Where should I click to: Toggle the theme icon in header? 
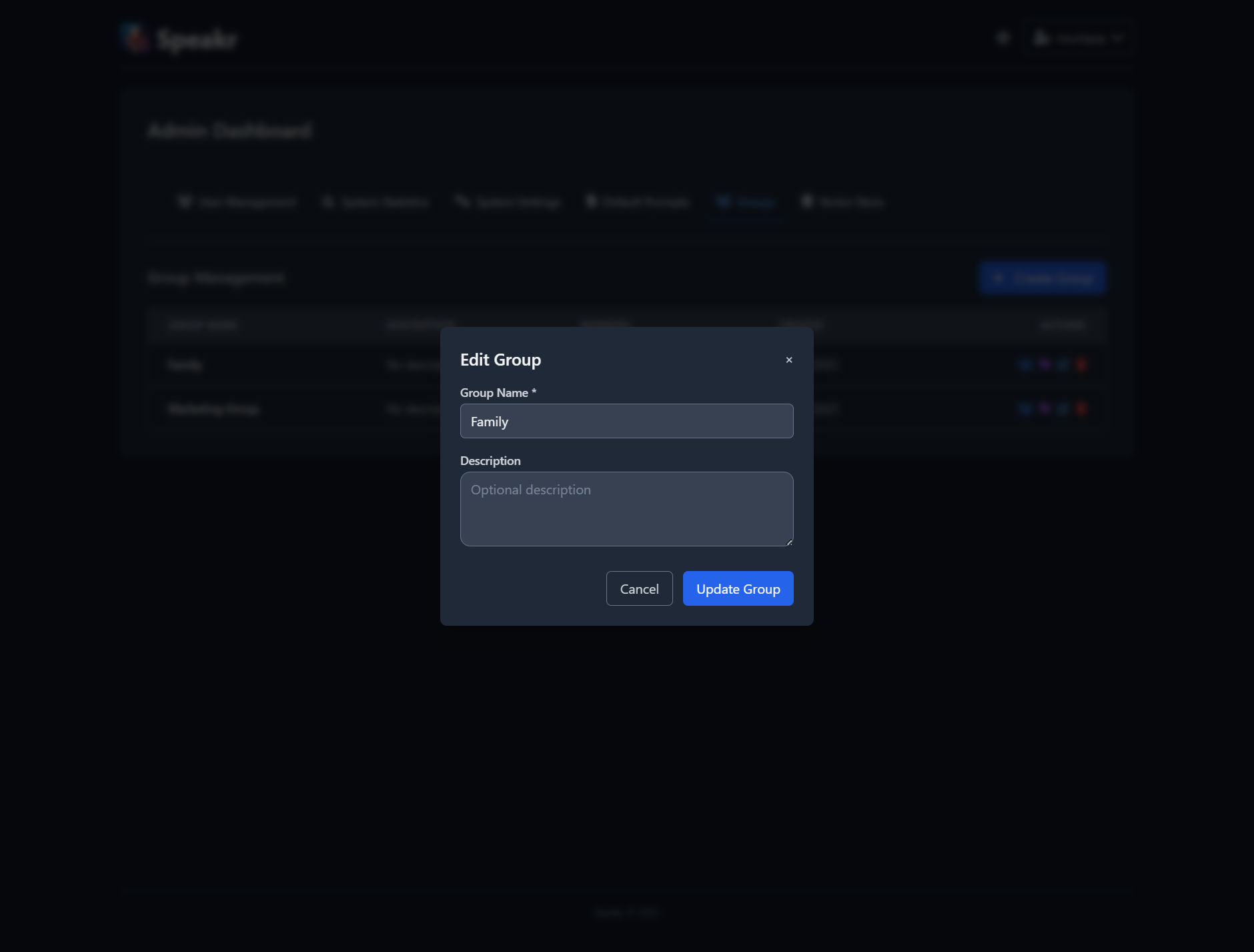[x=1003, y=38]
